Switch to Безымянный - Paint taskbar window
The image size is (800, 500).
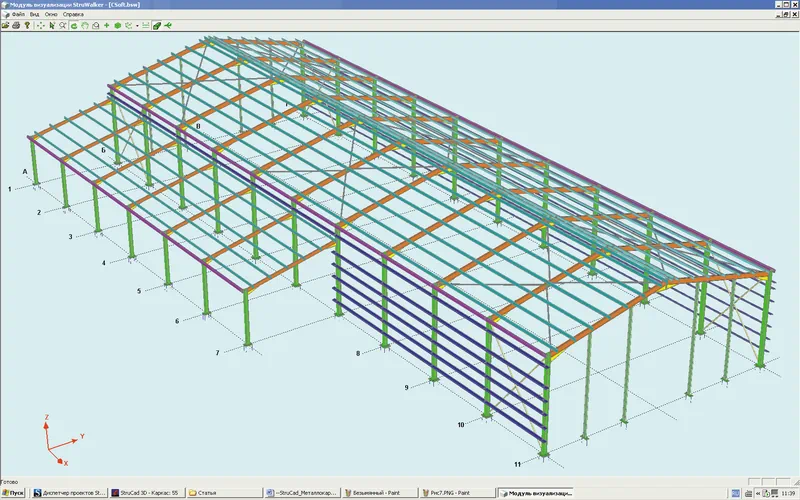pos(380,493)
